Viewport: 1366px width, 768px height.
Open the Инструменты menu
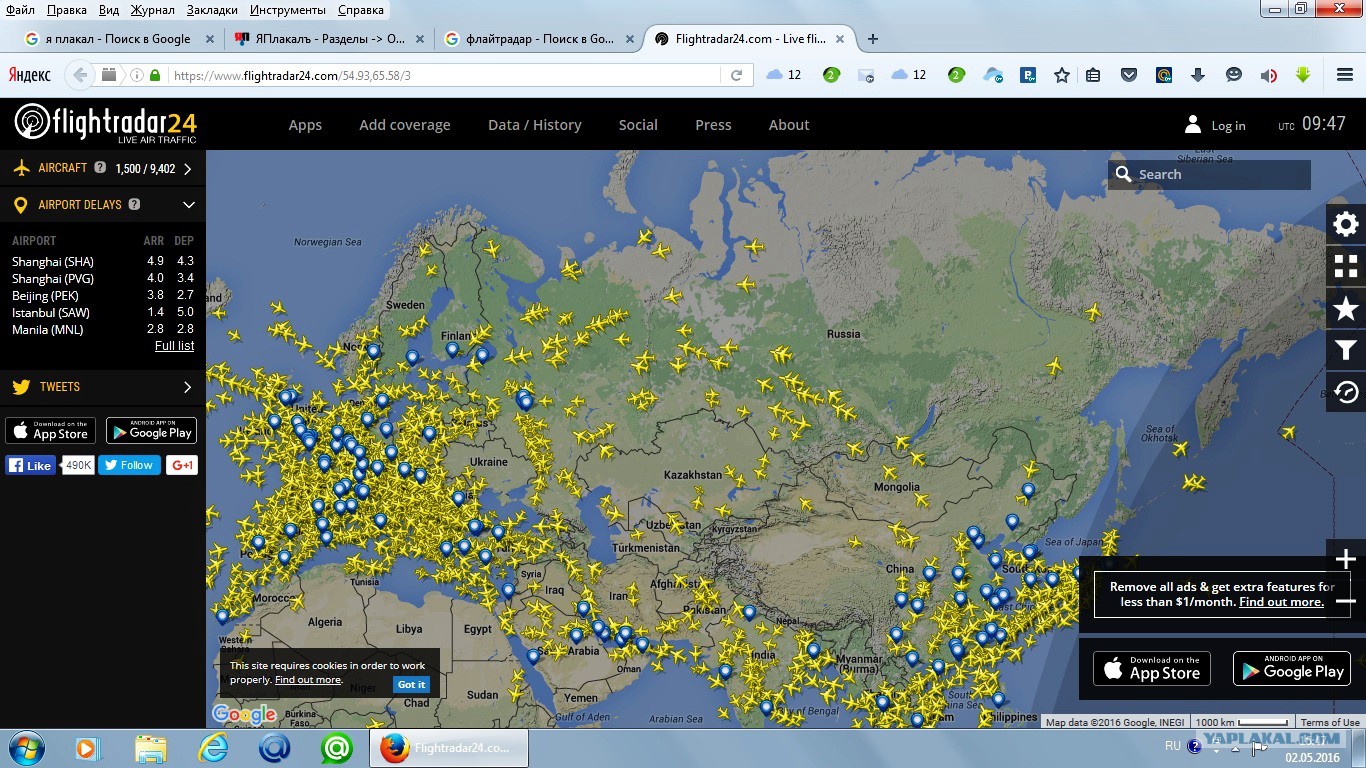tap(288, 10)
